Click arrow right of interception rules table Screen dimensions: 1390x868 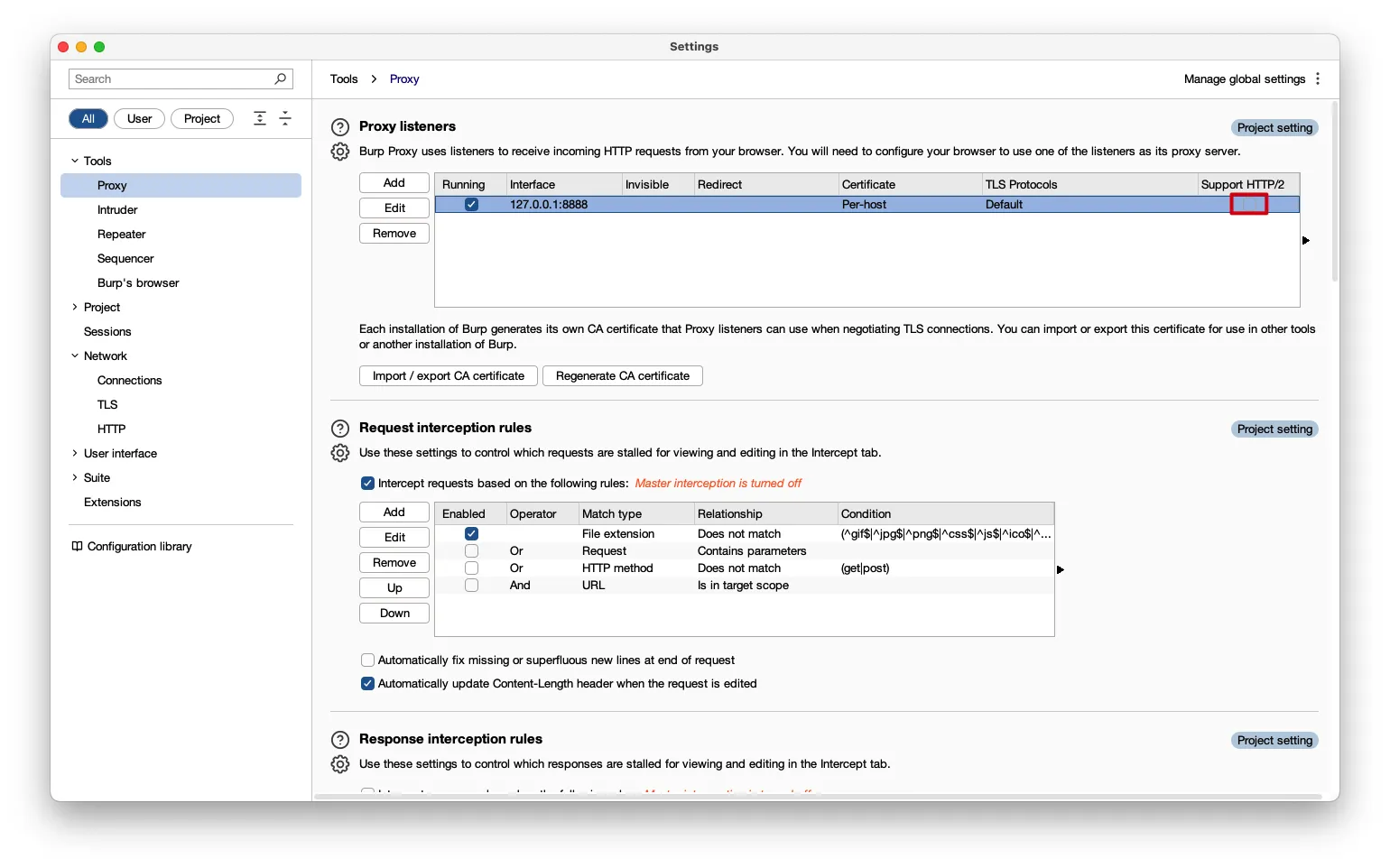click(1061, 569)
